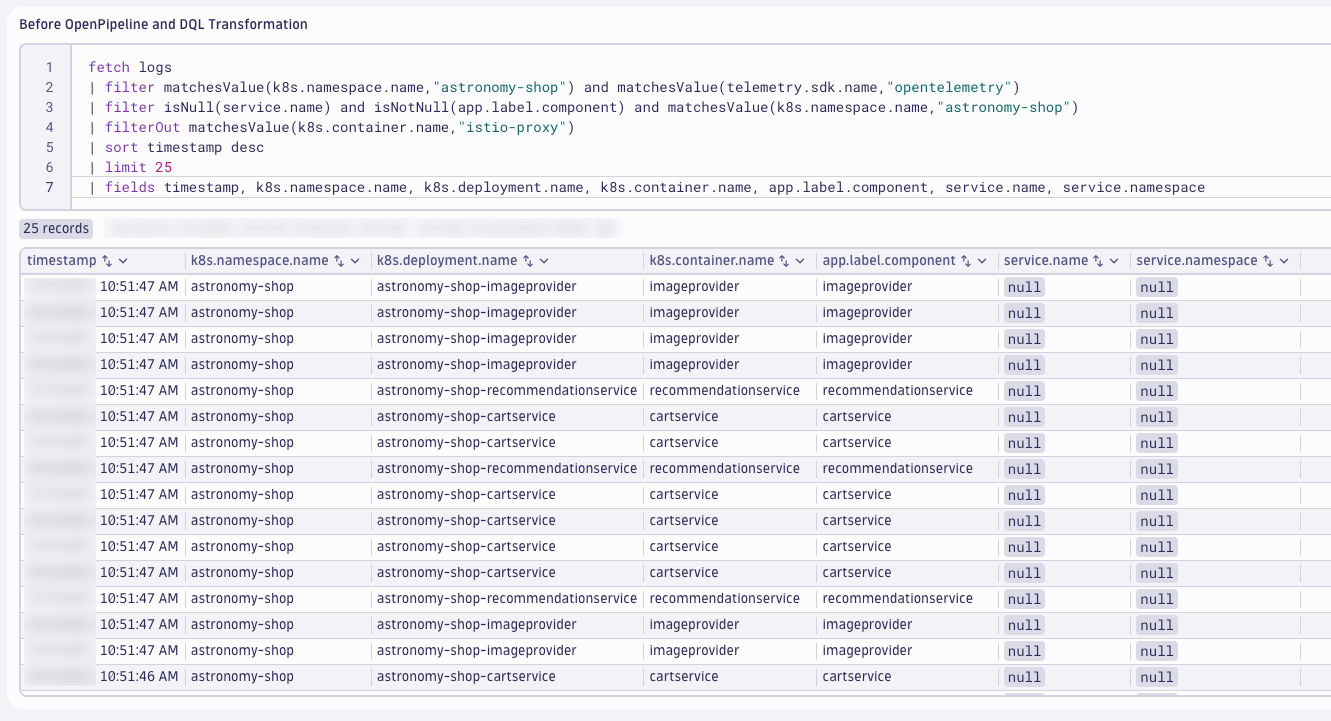The width and height of the screenshot is (1331, 721).
Task: Sort by the timestamp column icon
Action: tap(107, 261)
